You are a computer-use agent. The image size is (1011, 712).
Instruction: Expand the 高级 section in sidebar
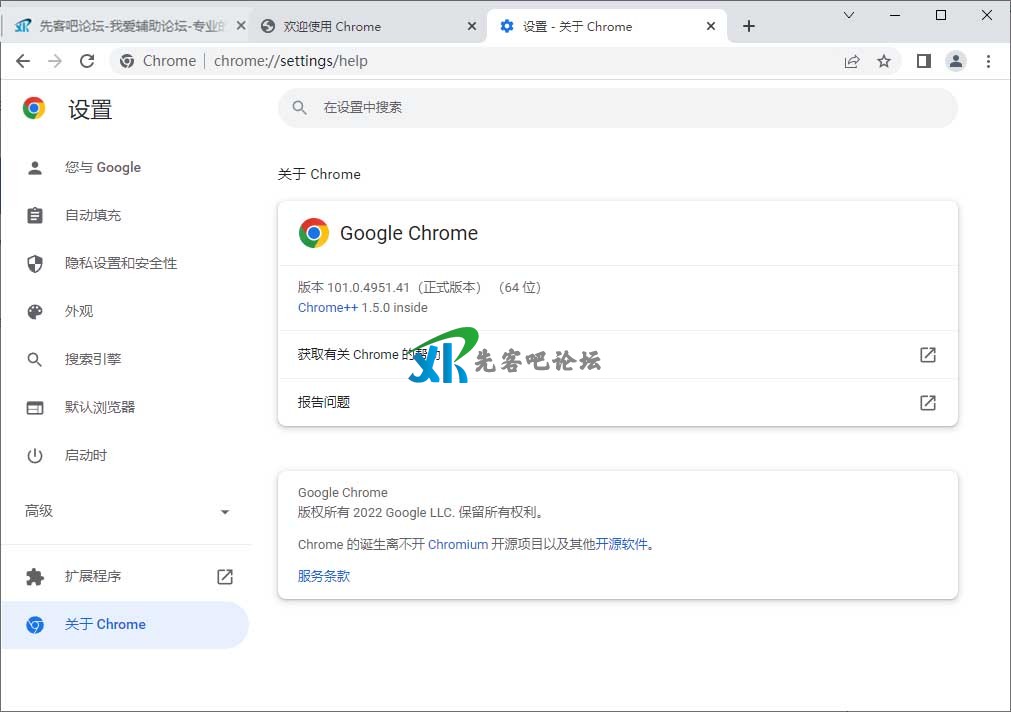(x=224, y=511)
